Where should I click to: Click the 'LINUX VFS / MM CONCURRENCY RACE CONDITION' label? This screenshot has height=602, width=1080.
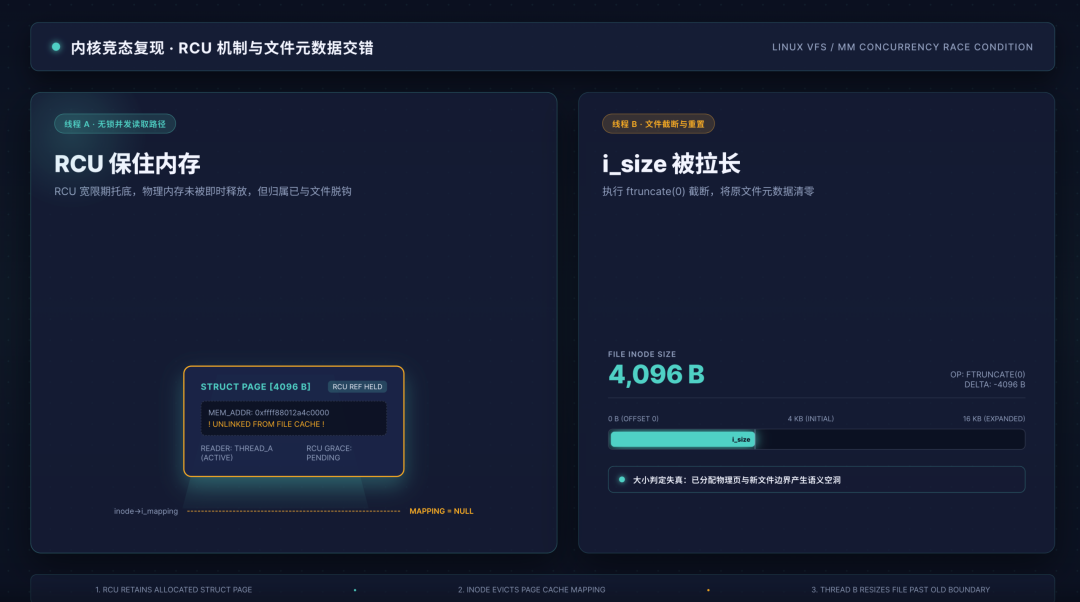(902, 47)
